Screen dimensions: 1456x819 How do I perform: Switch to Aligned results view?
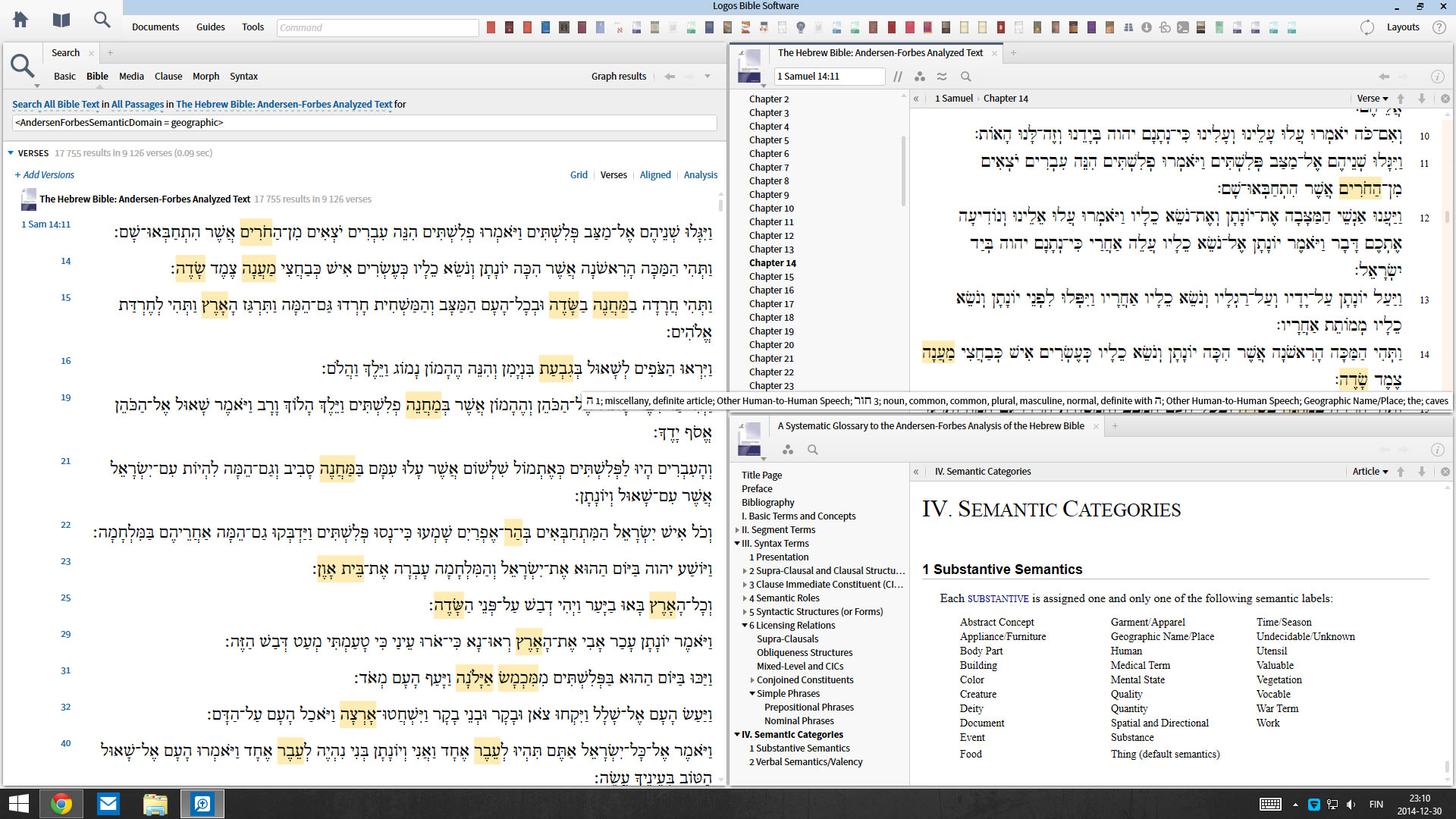tap(655, 175)
